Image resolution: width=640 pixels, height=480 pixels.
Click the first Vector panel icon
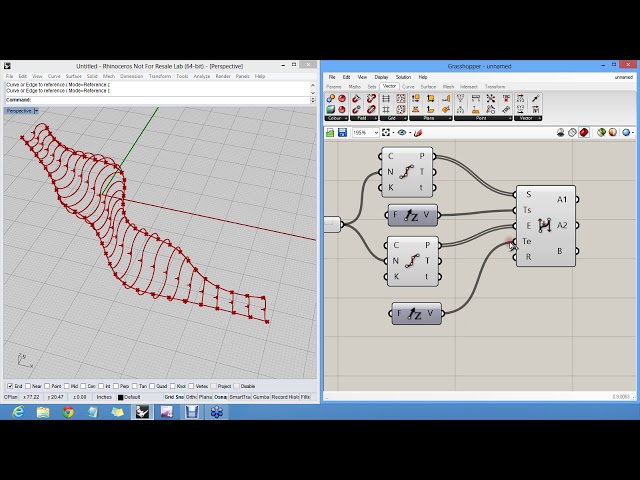520,98
